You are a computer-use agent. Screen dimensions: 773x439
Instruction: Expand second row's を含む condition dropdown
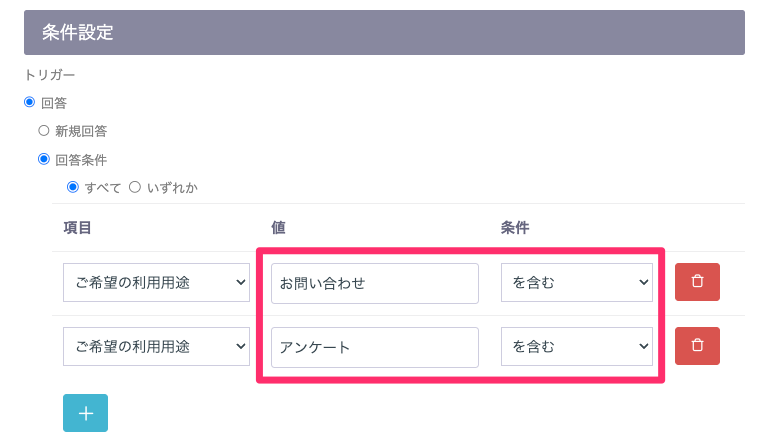577,346
